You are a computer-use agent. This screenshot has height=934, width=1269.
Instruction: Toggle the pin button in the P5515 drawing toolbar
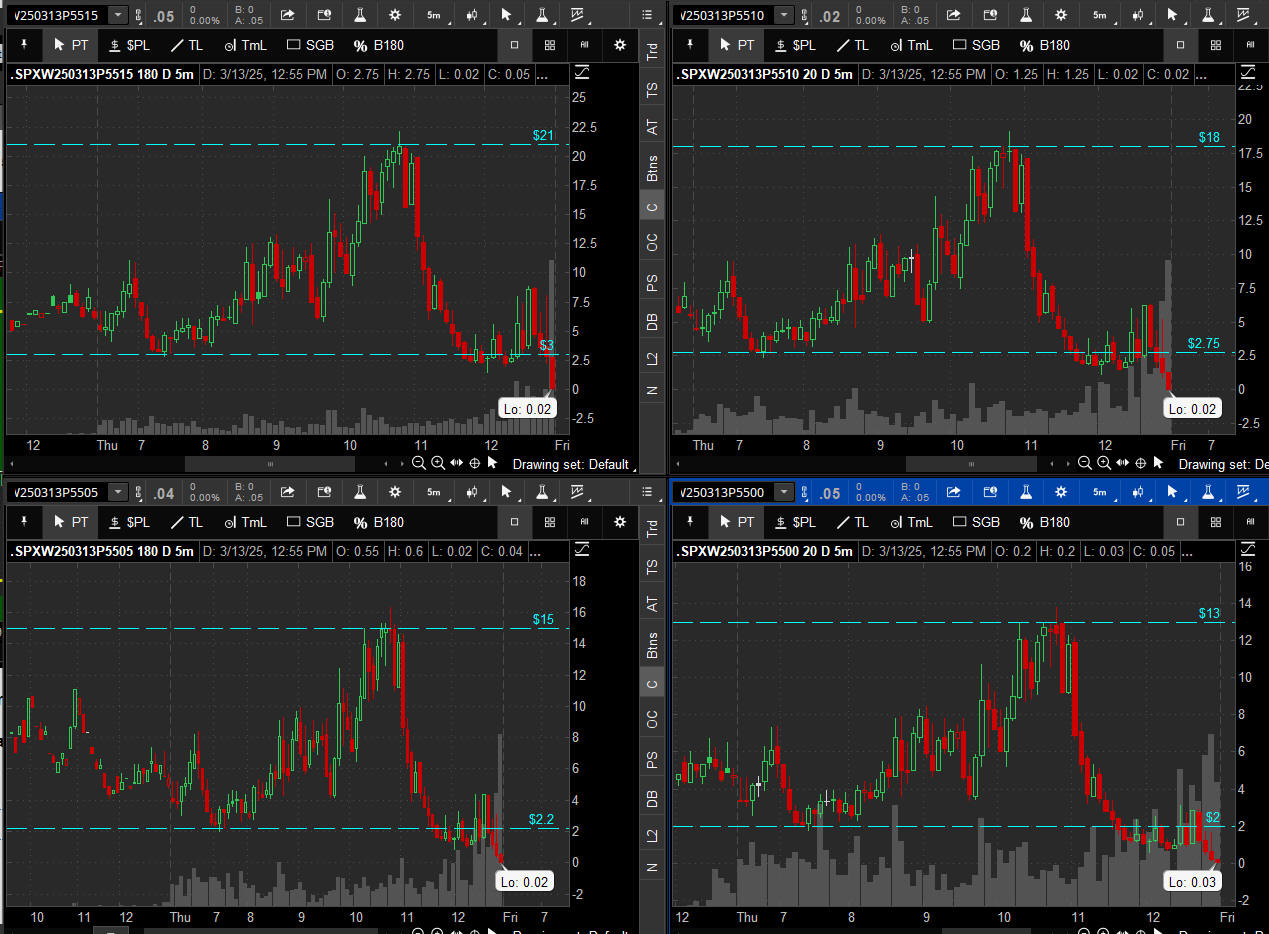(x=24, y=45)
